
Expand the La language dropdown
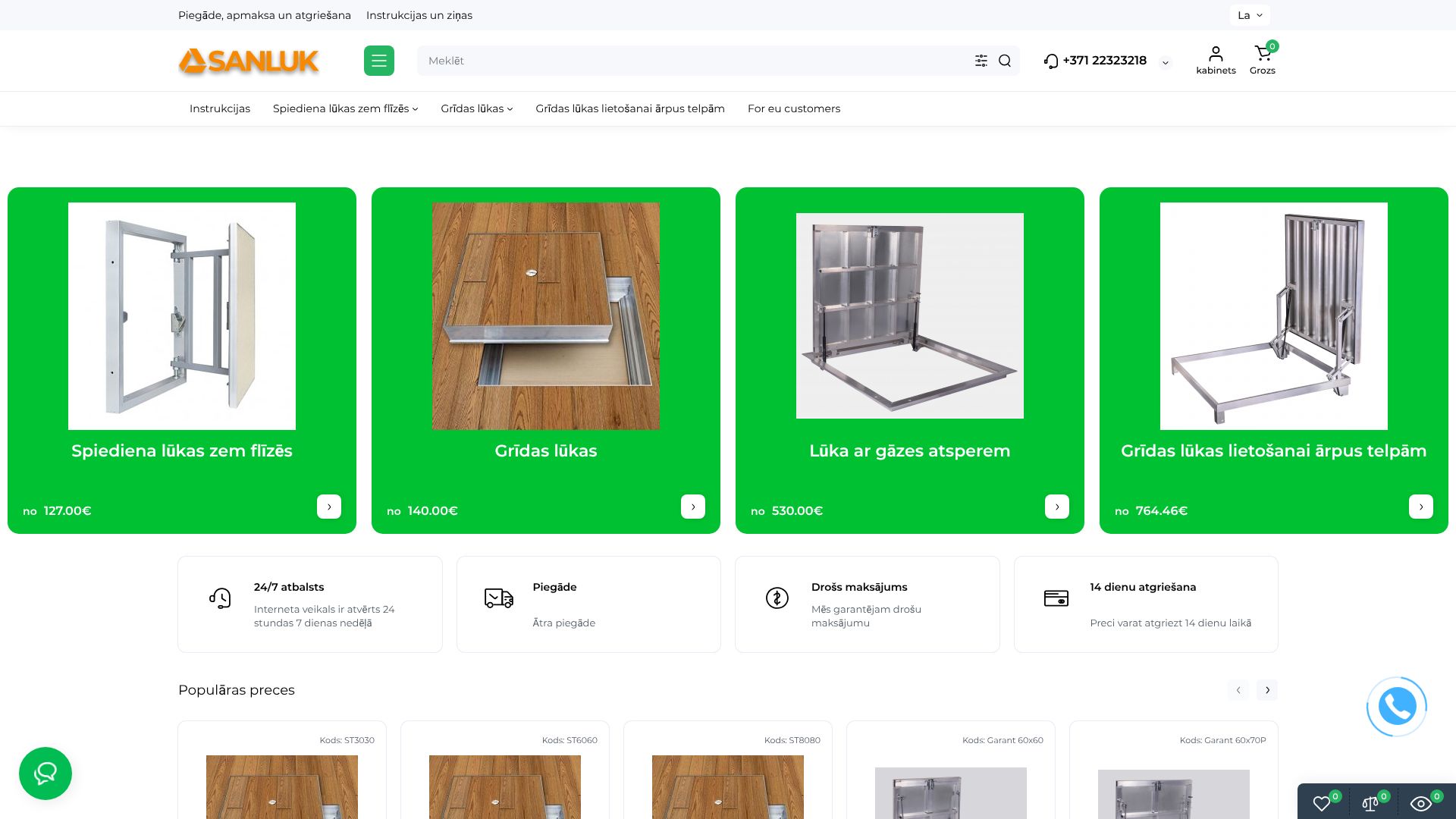(x=1249, y=15)
